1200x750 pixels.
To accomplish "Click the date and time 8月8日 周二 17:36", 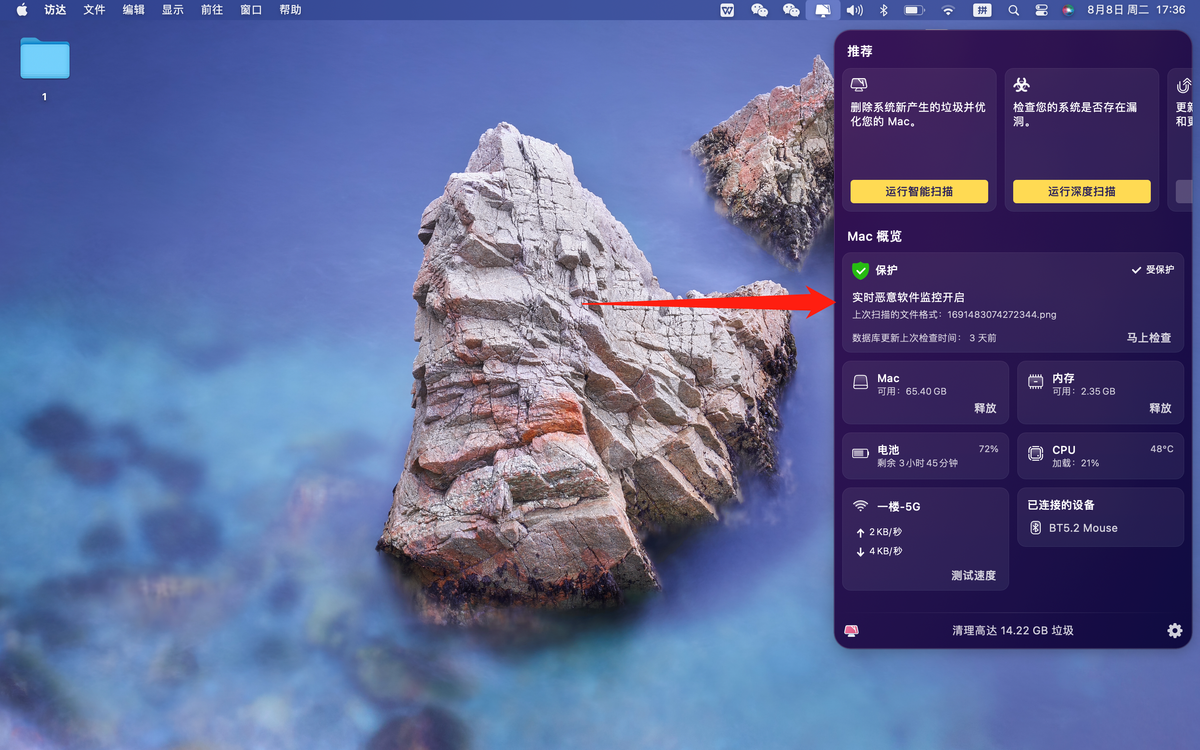I will tap(1135, 10).
